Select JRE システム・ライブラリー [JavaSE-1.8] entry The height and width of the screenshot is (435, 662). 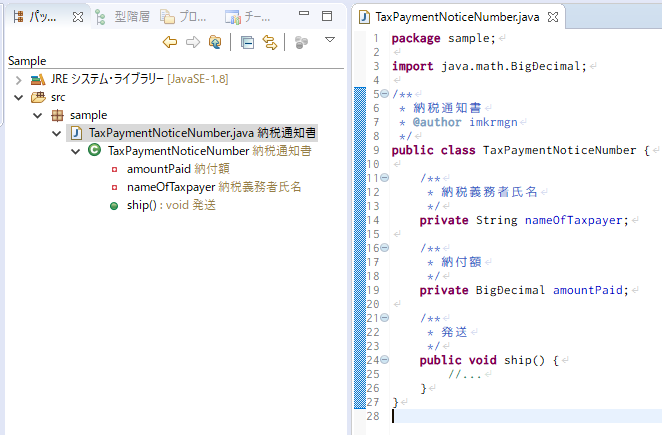pos(139,79)
